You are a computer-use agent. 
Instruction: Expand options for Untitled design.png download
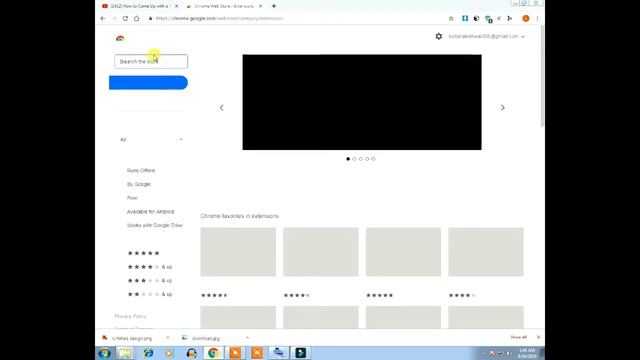click(x=168, y=338)
